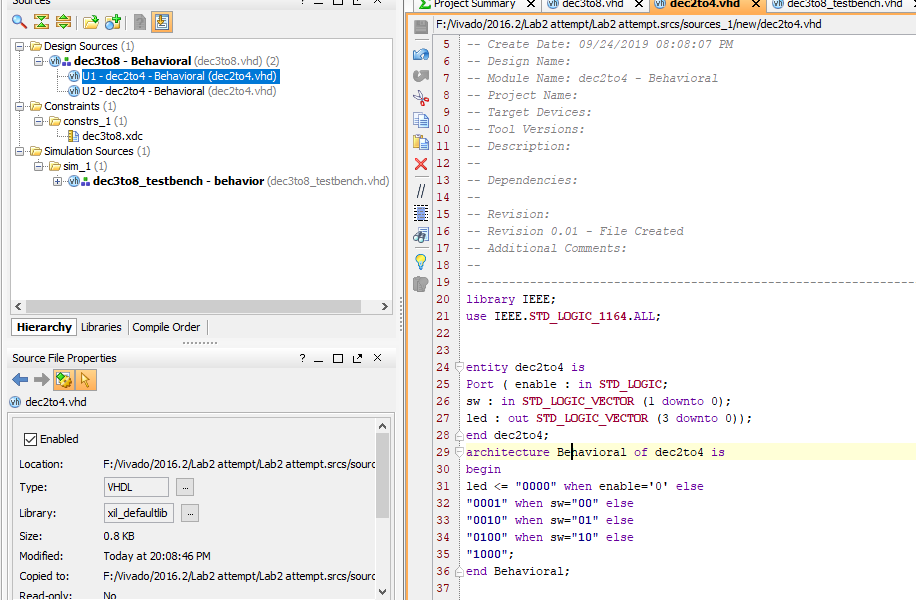The image size is (916, 600).
Task: Toggle the light bulb icon in the editor sidebar
Action: [420, 260]
